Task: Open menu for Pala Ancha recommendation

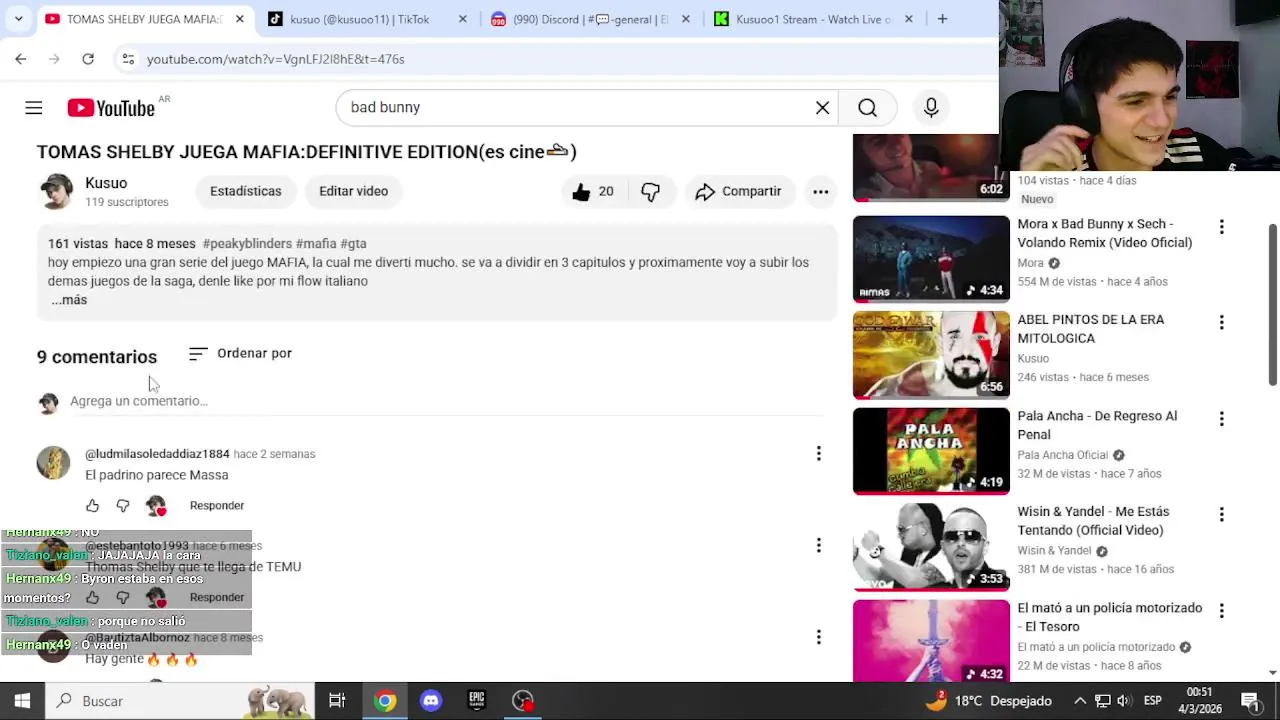Action: (x=1221, y=419)
